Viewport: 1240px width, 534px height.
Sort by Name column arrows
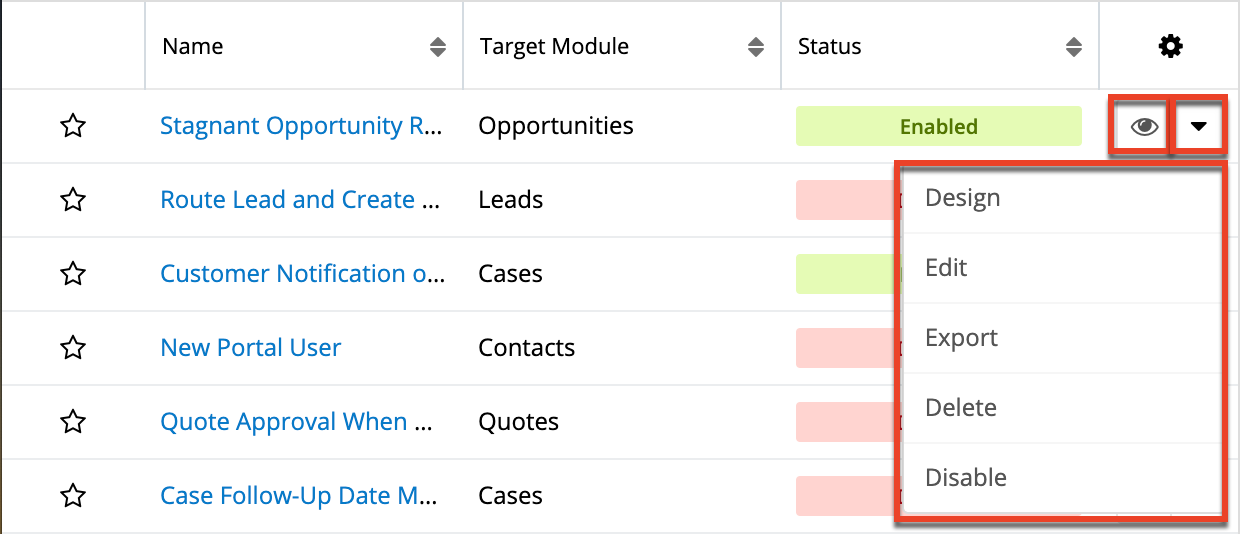tap(438, 47)
